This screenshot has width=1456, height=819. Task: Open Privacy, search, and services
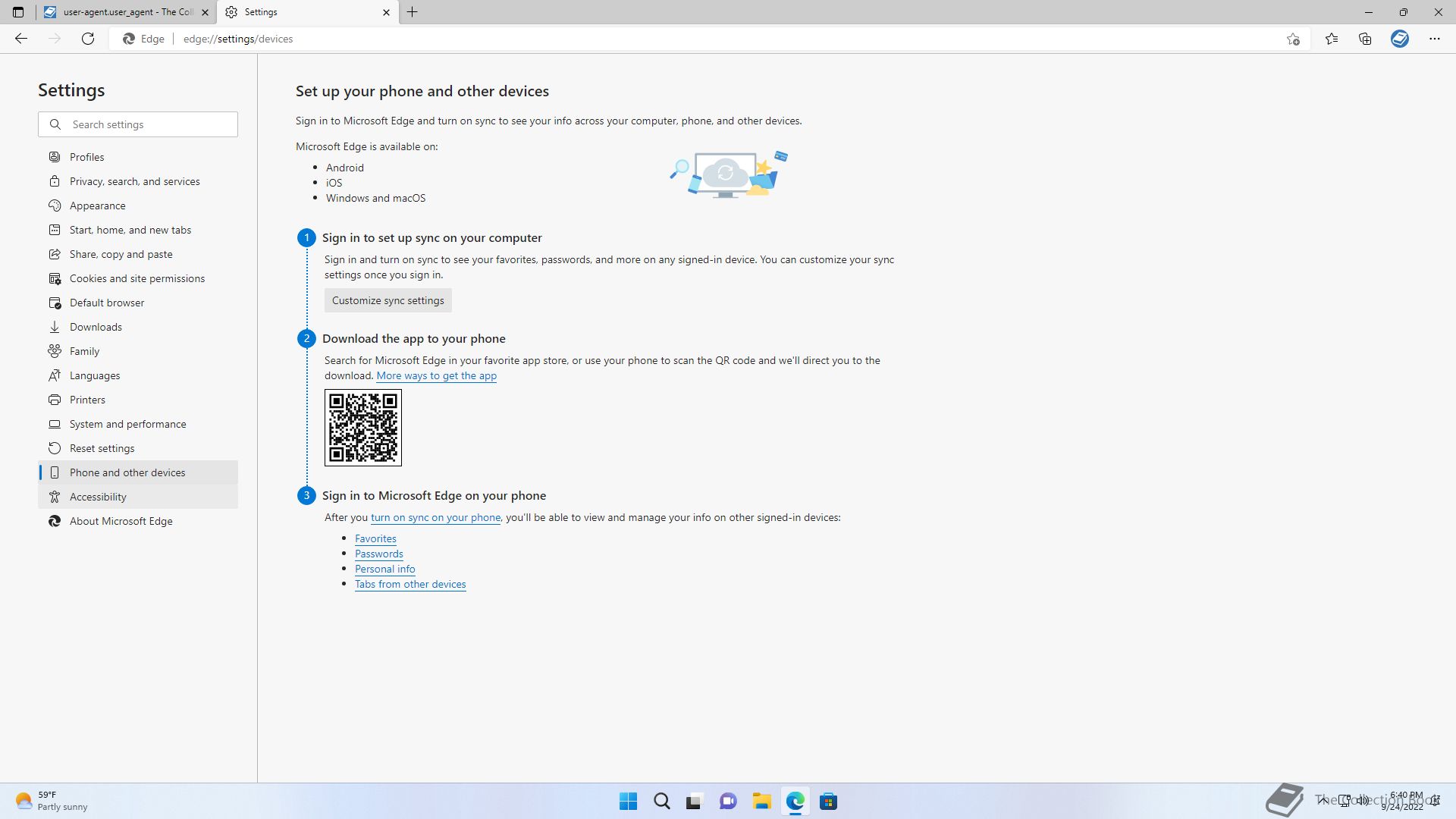[138, 181]
